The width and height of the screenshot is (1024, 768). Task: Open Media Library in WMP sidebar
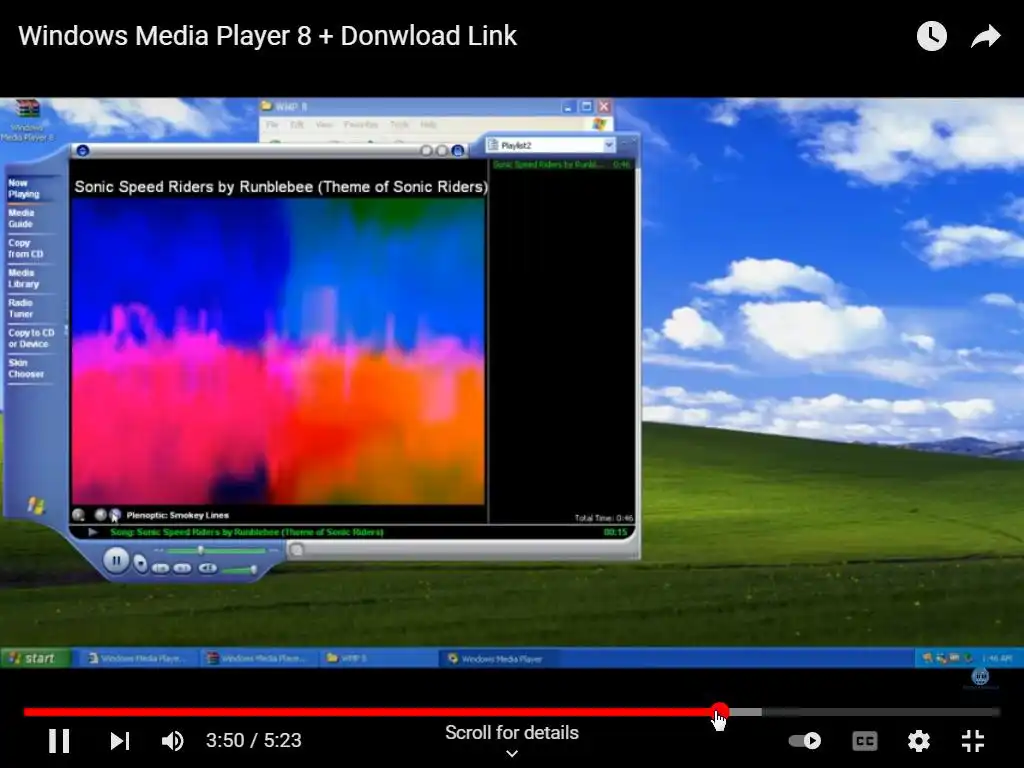point(24,278)
